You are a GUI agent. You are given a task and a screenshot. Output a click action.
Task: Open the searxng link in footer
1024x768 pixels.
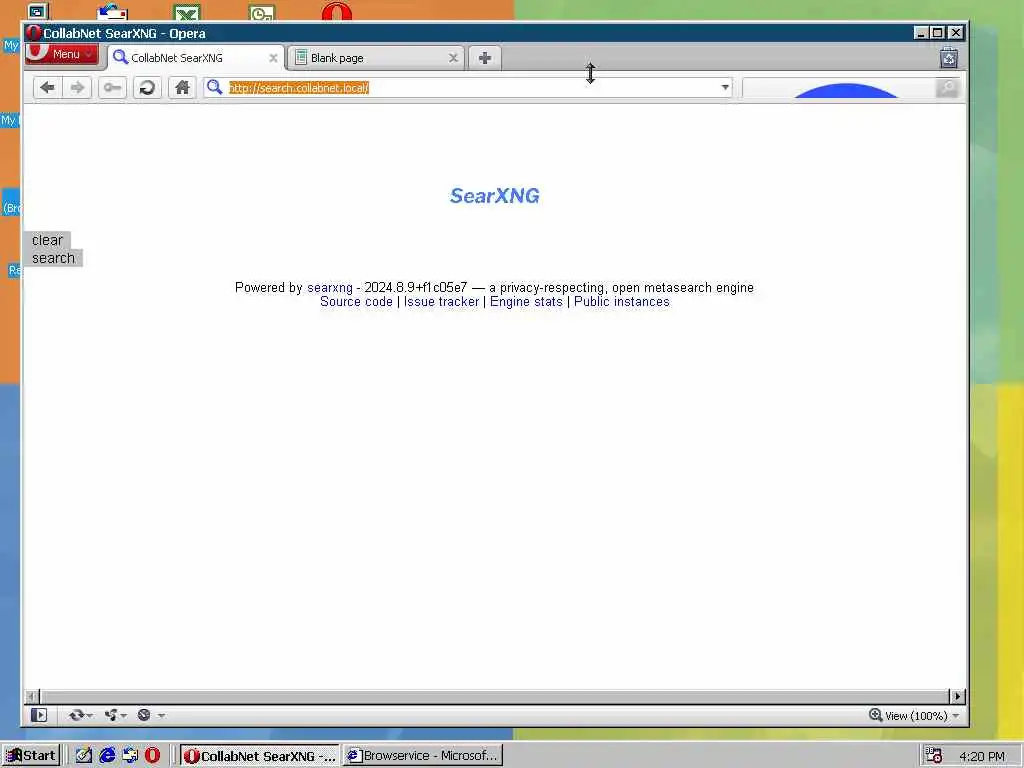click(x=330, y=287)
